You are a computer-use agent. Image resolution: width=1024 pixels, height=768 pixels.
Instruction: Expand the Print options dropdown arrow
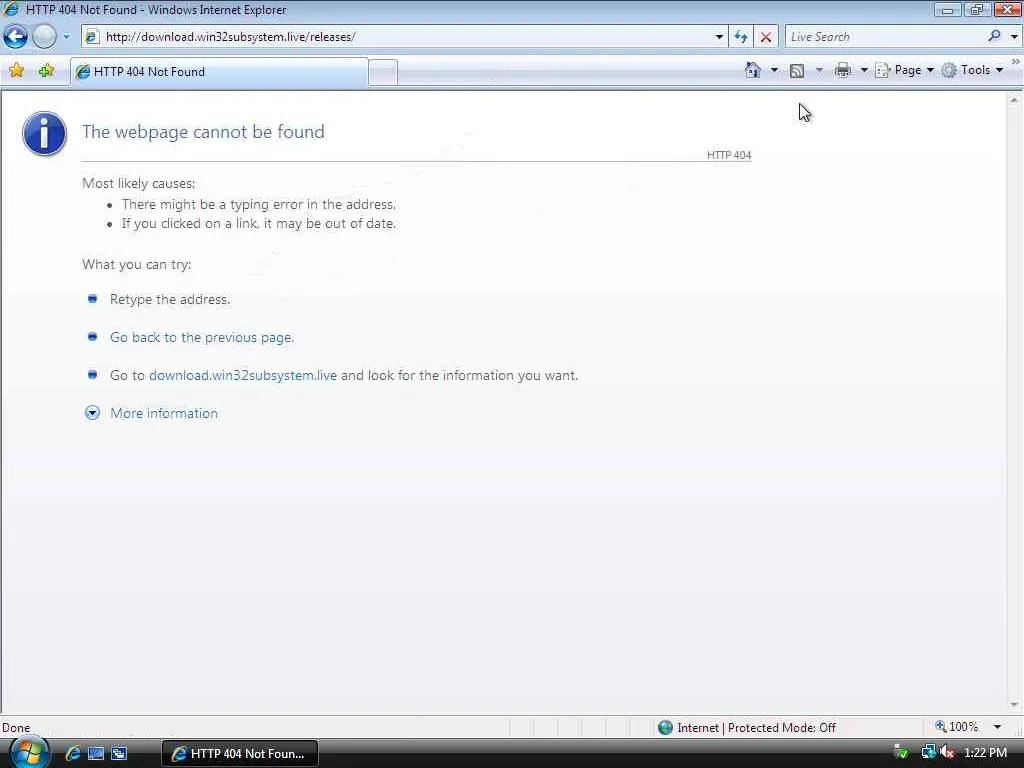coord(864,70)
